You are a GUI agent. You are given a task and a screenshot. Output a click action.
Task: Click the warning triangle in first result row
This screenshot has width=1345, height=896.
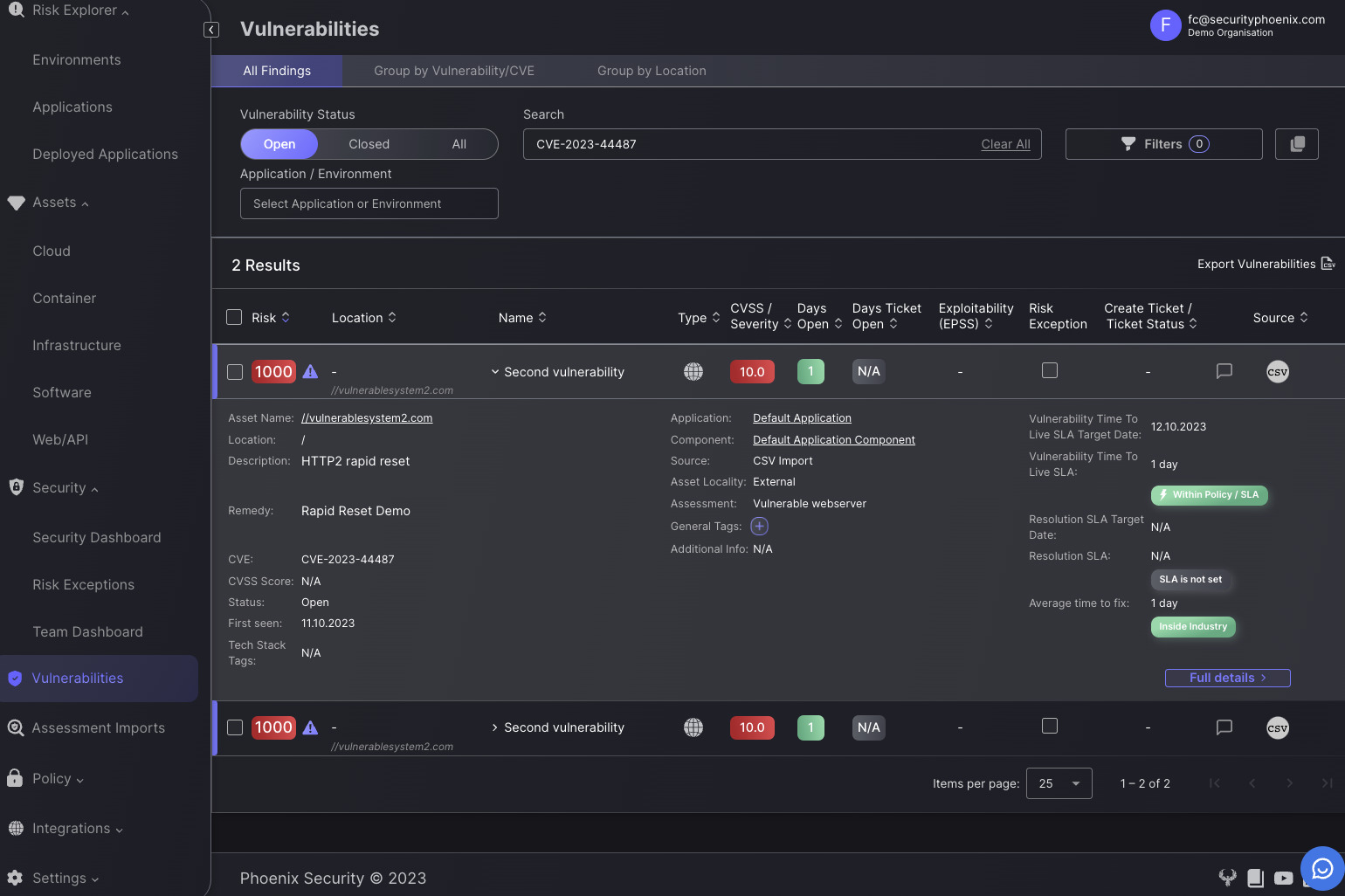pyautogui.click(x=310, y=371)
